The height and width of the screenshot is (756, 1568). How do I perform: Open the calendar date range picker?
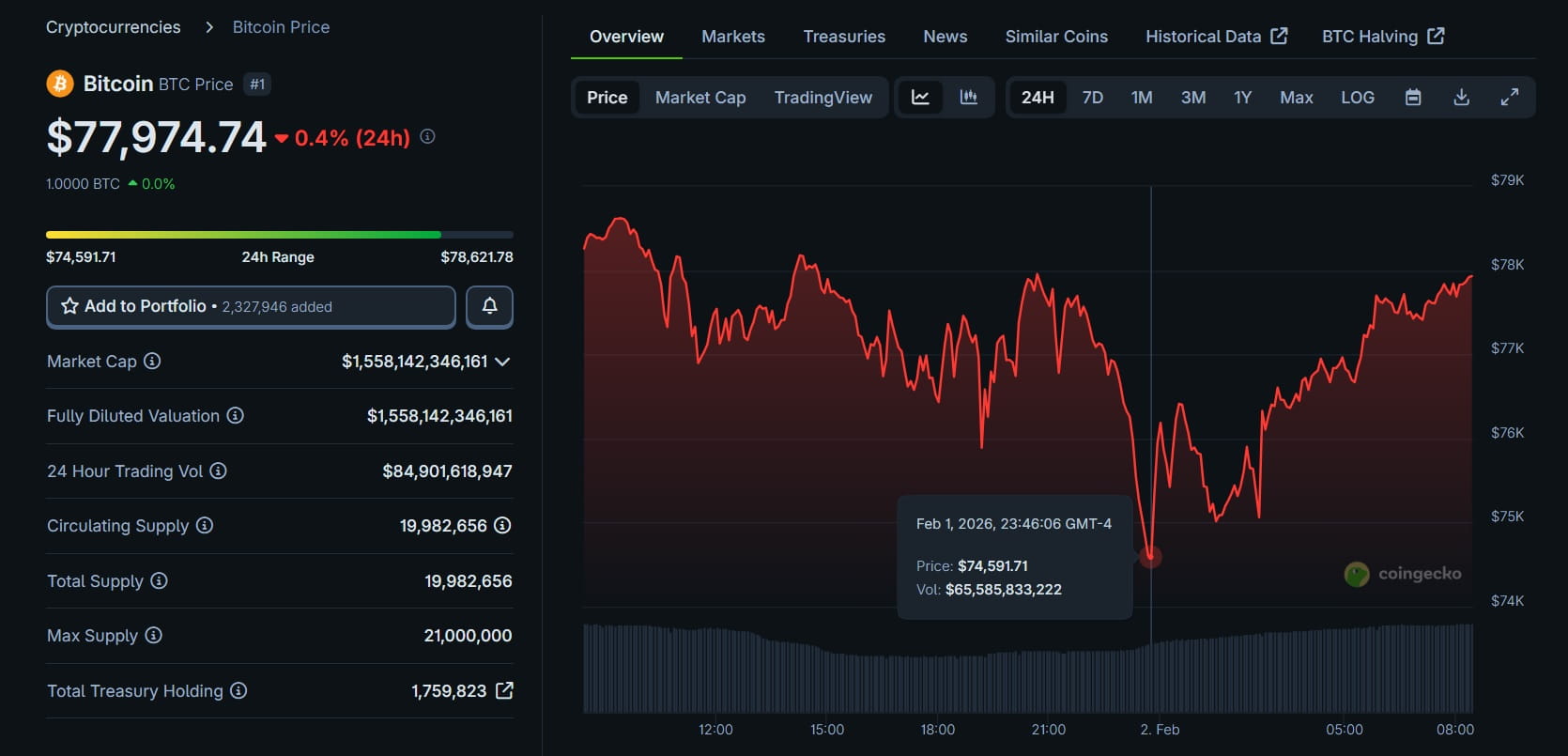1413,98
